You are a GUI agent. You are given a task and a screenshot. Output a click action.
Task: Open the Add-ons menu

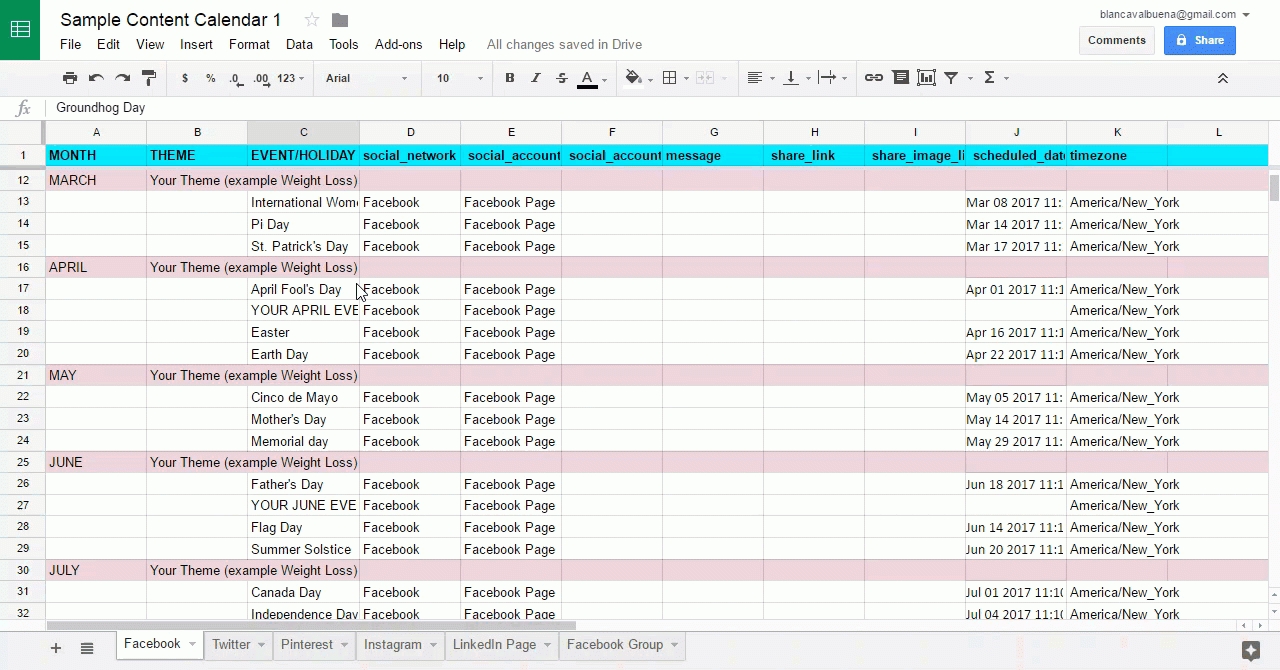[x=398, y=44]
